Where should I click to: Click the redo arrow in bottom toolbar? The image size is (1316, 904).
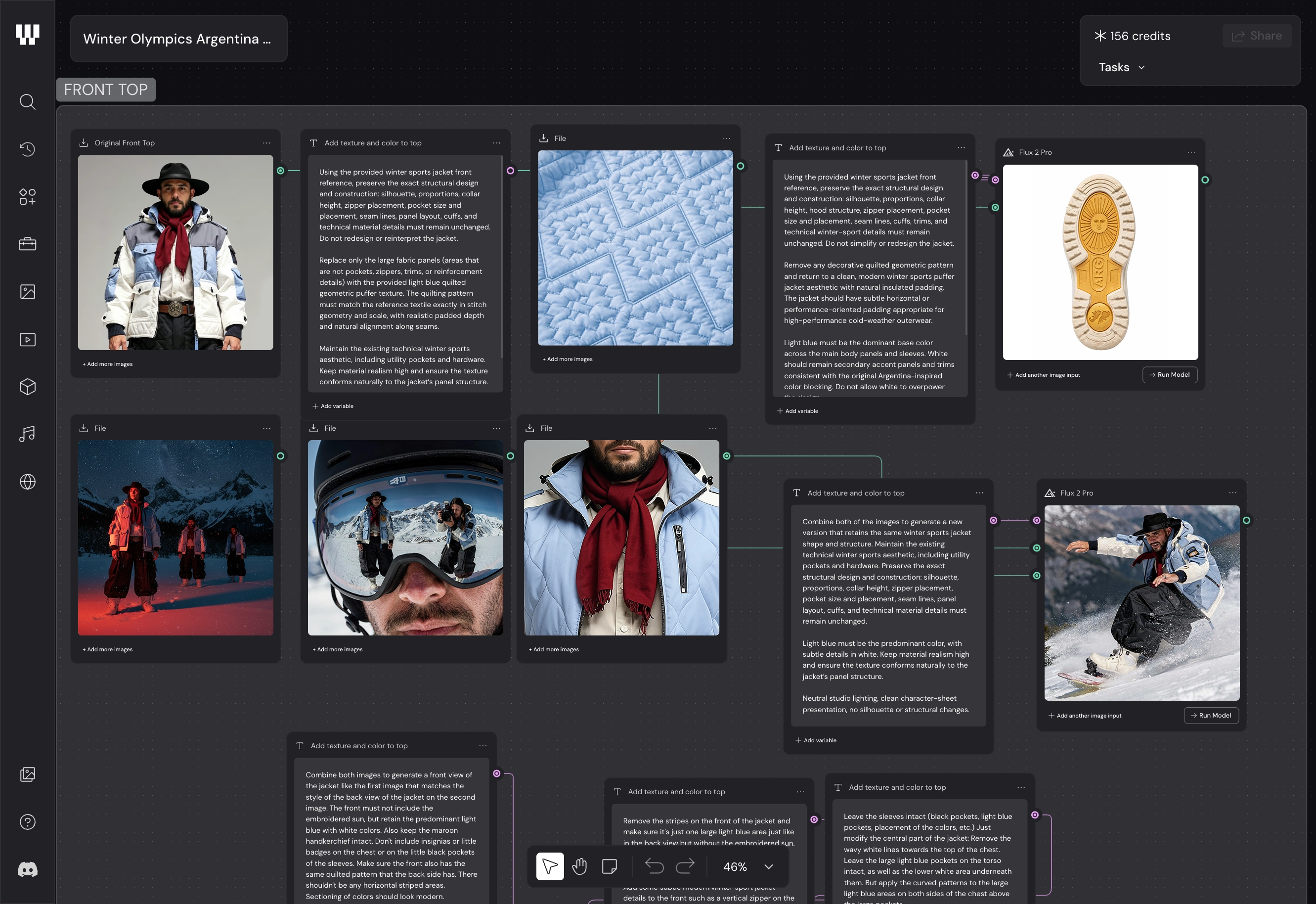[685, 866]
